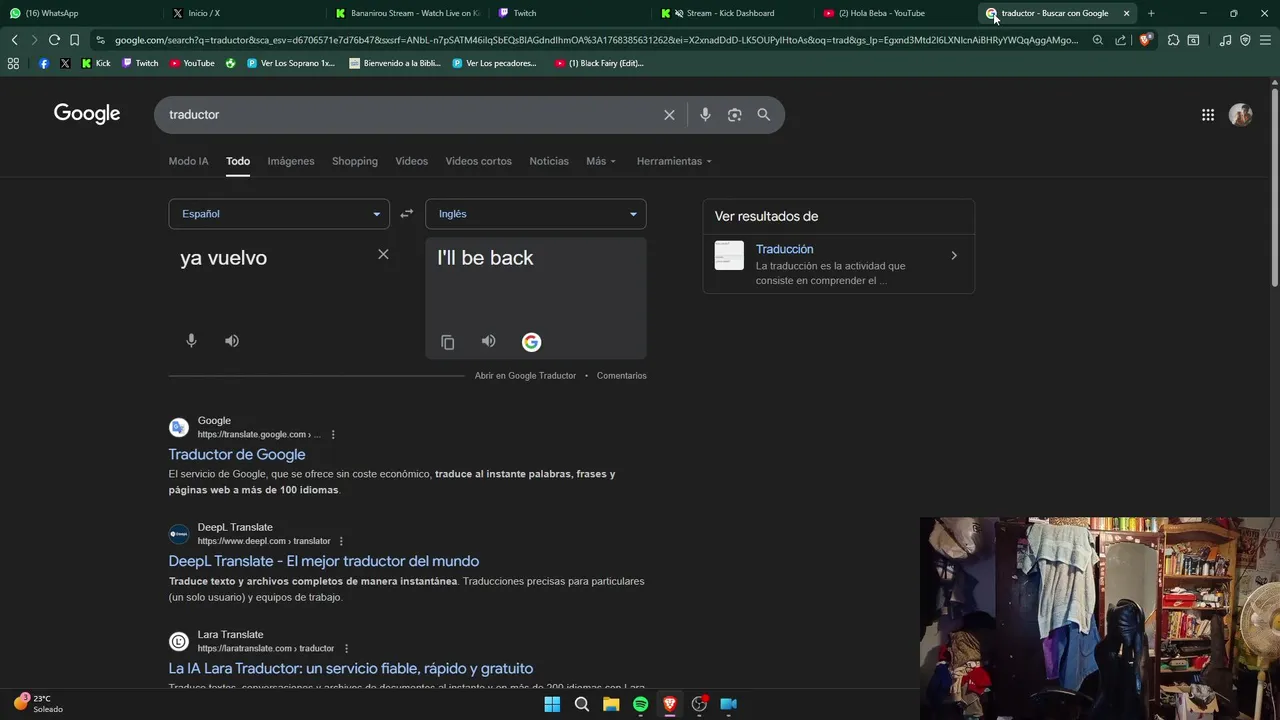The height and width of the screenshot is (720, 1280).
Task: Click the Traducción thumbnail image
Action: pos(729,256)
